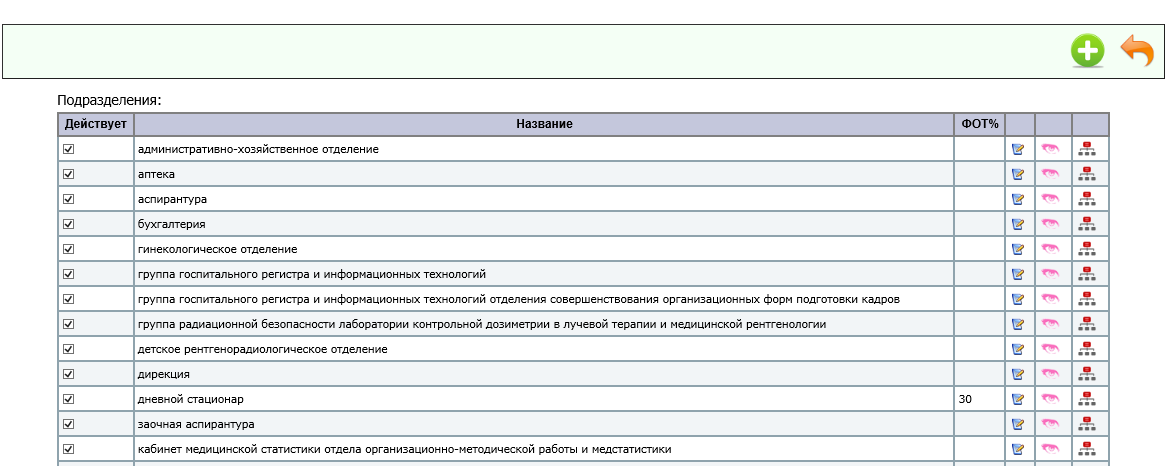Image resolution: width=1173 pixels, height=466 pixels.
Task: Click eye icon for аспирантура
Action: pyautogui.click(x=1050, y=199)
